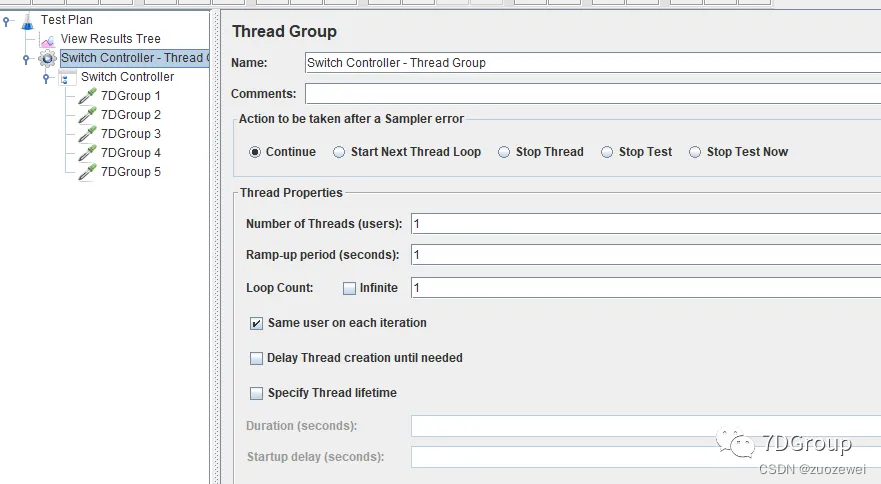Viewport: 881px width, 484px height.
Task: Click the Thread Group gear icon
Action: click(48, 58)
